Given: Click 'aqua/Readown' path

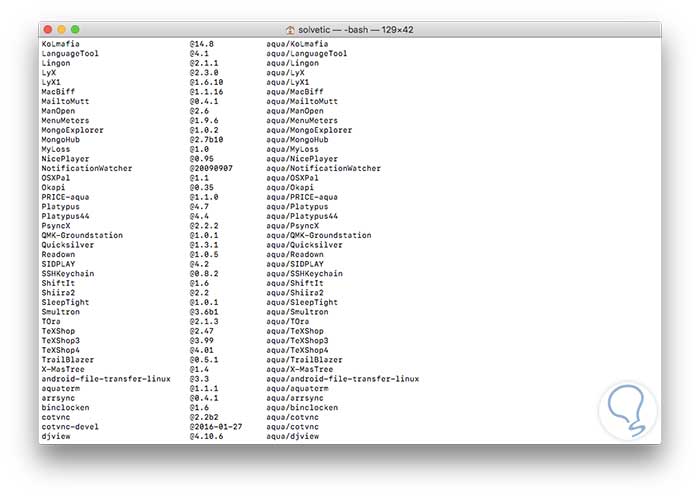Looking at the screenshot, I should click(x=295, y=254).
